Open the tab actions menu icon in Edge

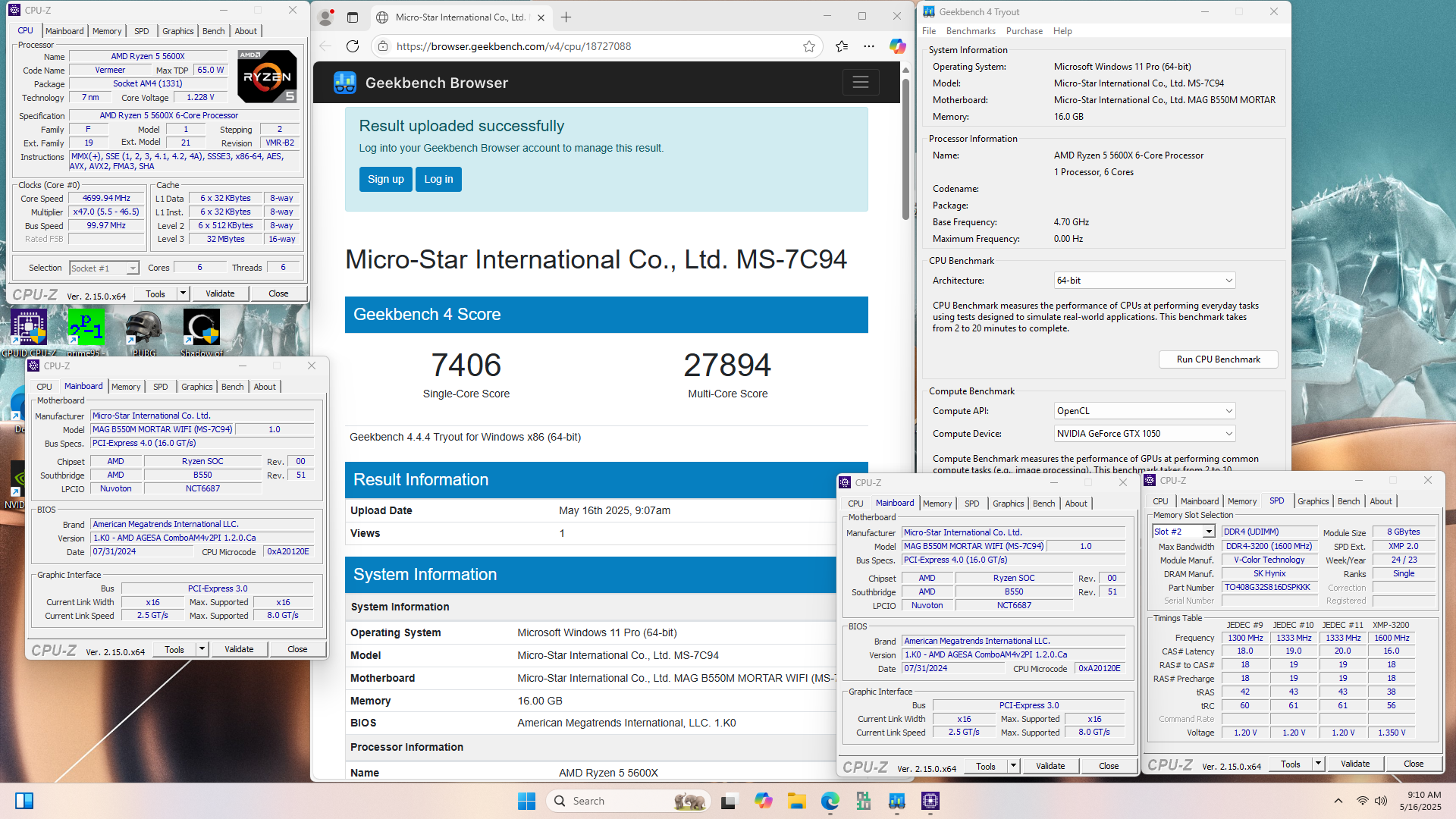(x=353, y=17)
